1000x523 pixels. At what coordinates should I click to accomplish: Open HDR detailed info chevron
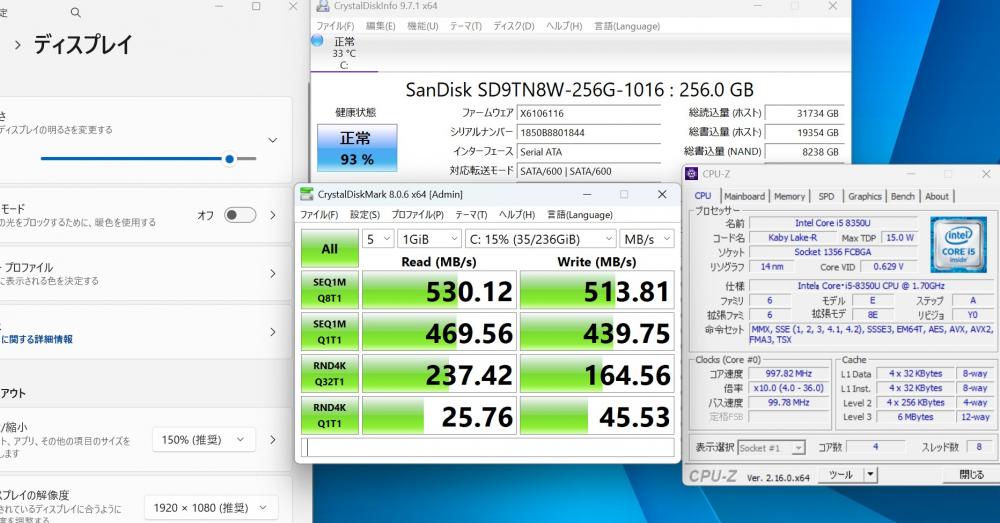point(273,332)
